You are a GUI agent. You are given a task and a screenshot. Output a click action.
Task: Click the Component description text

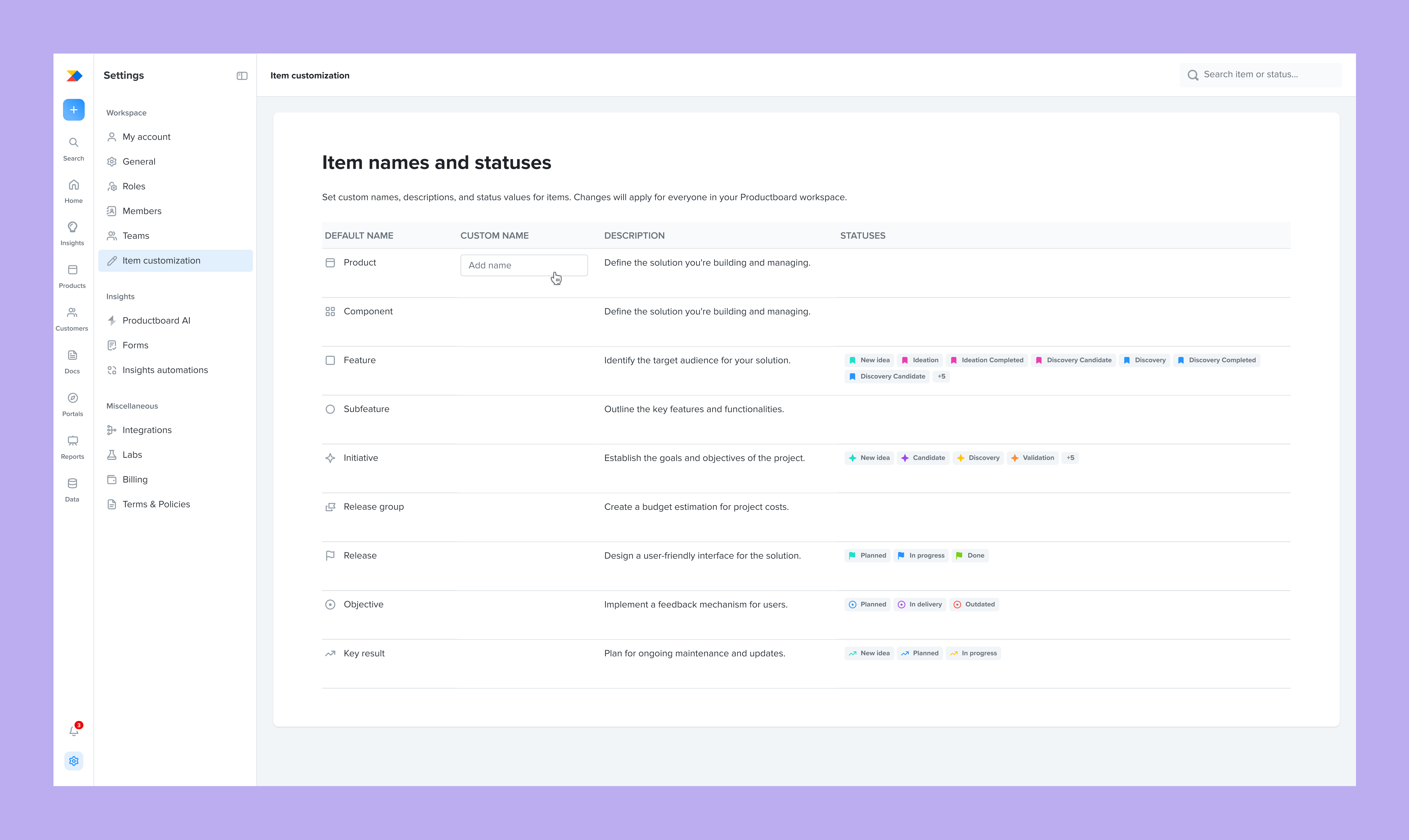coord(707,312)
